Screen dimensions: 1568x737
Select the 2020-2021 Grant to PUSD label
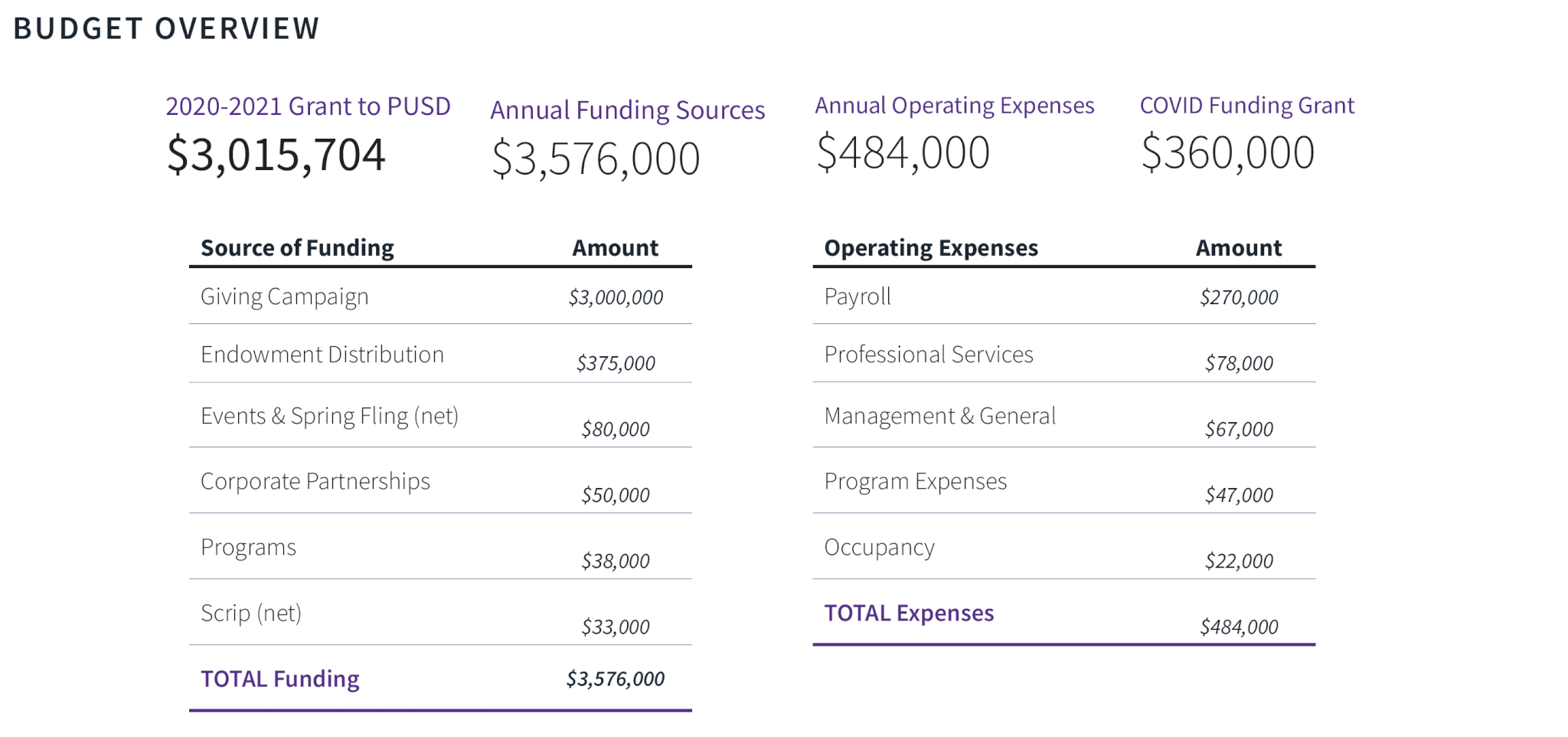[308, 106]
